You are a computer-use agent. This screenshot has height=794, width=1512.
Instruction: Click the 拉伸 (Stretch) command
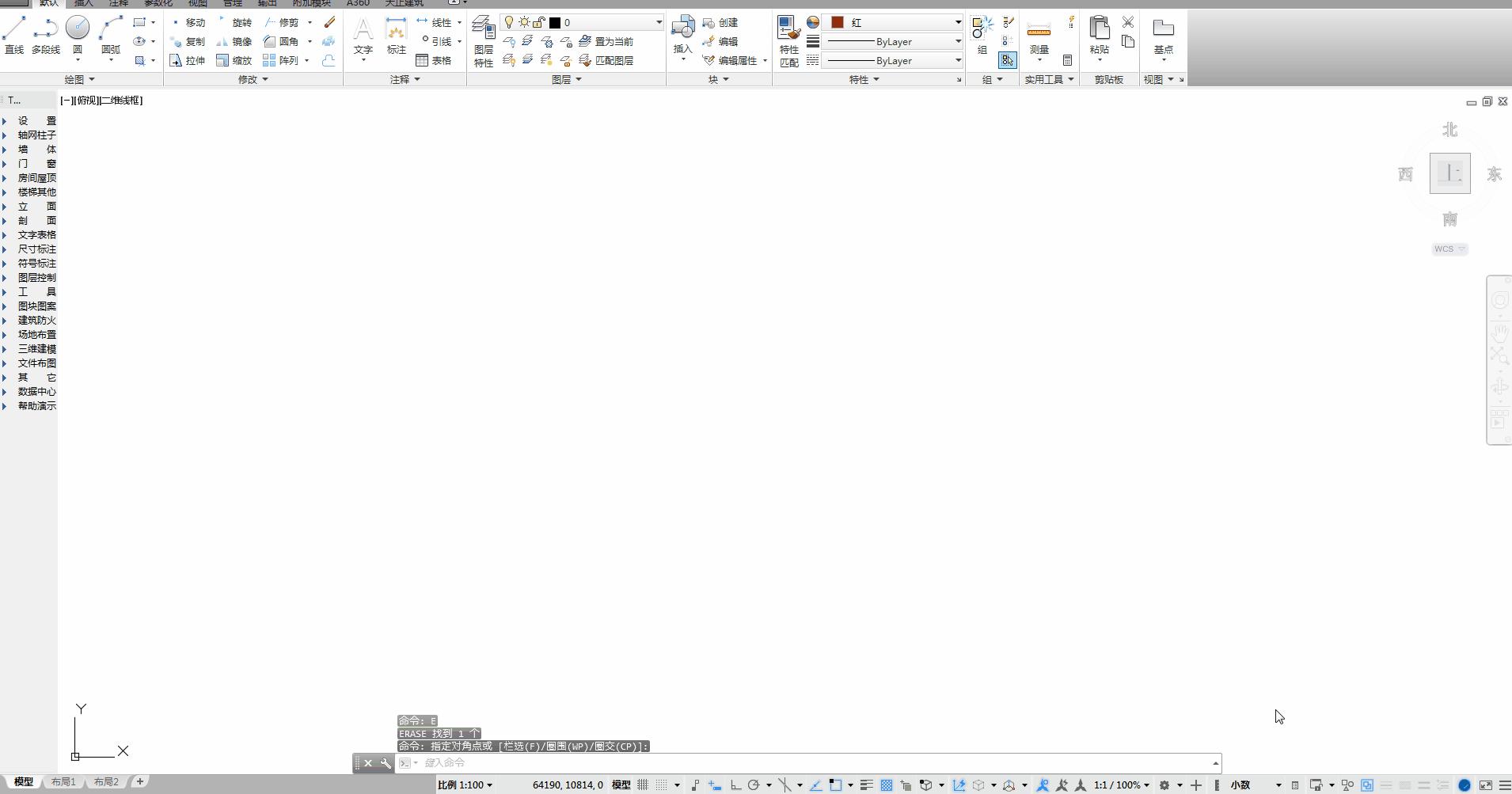coord(188,60)
